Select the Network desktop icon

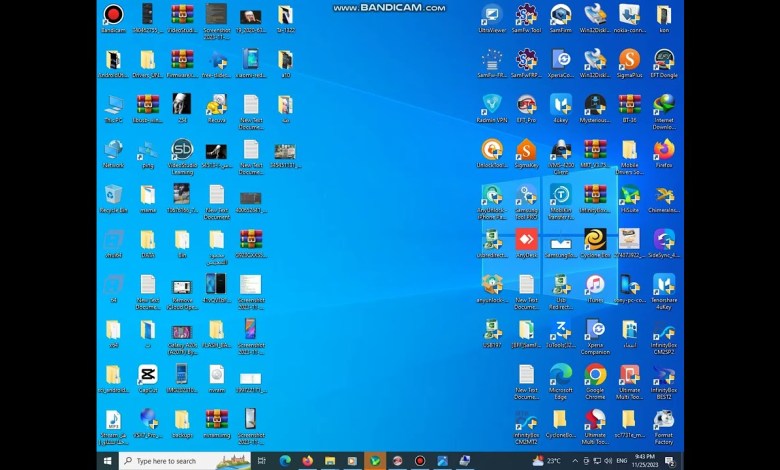pos(113,153)
